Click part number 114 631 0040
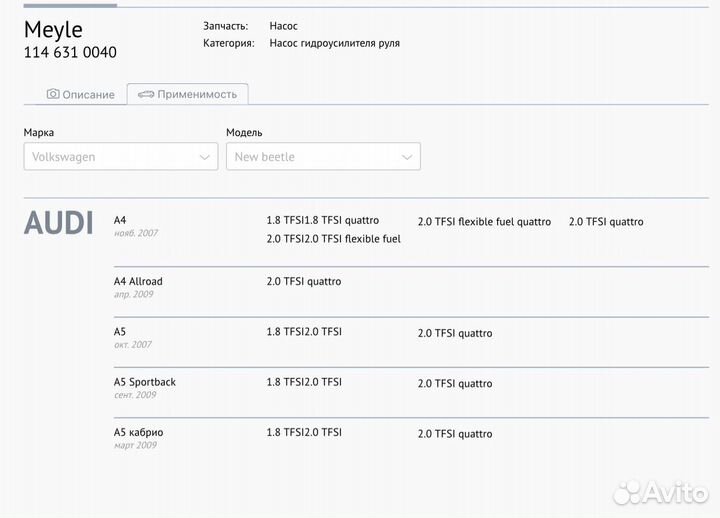This screenshot has height=518, width=720. (70, 52)
